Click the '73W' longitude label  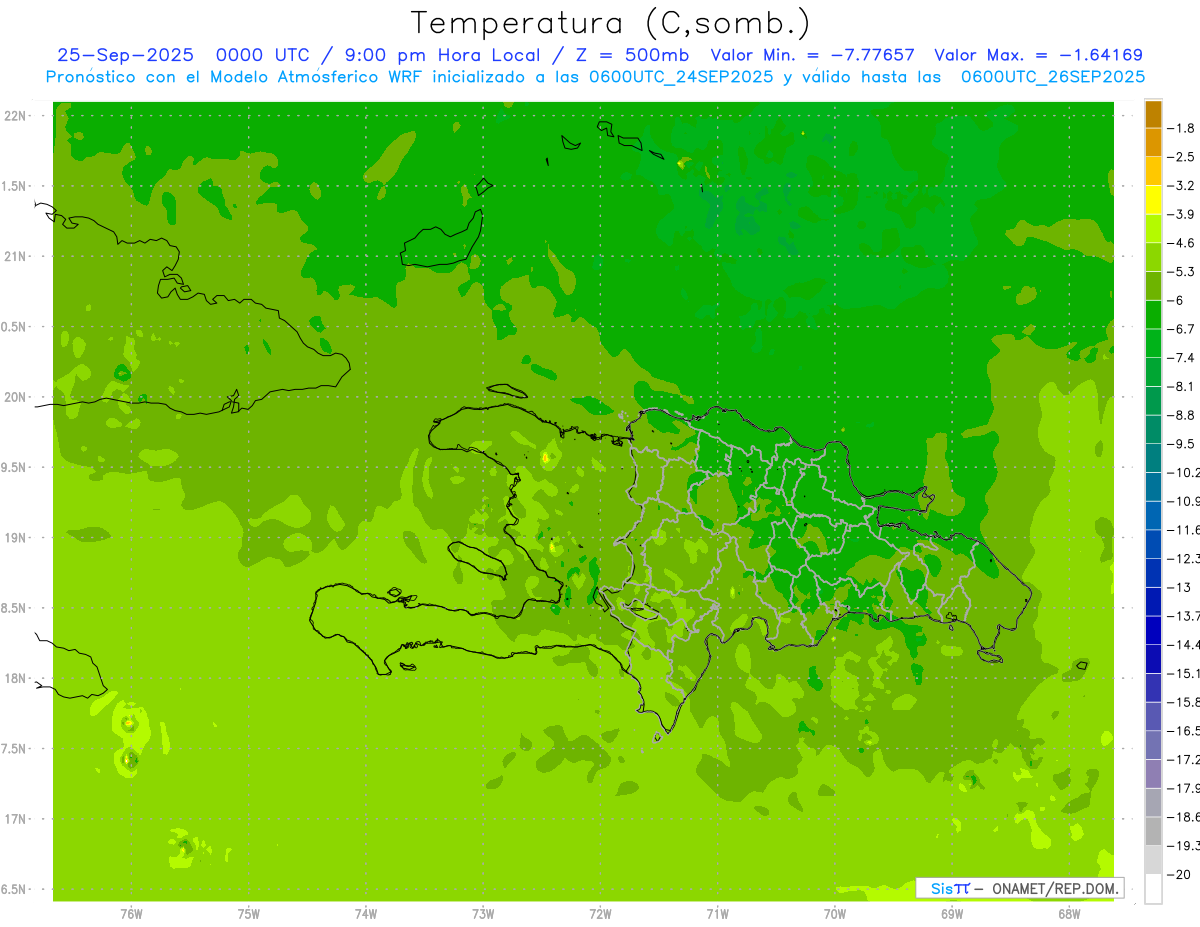pyautogui.click(x=483, y=914)
